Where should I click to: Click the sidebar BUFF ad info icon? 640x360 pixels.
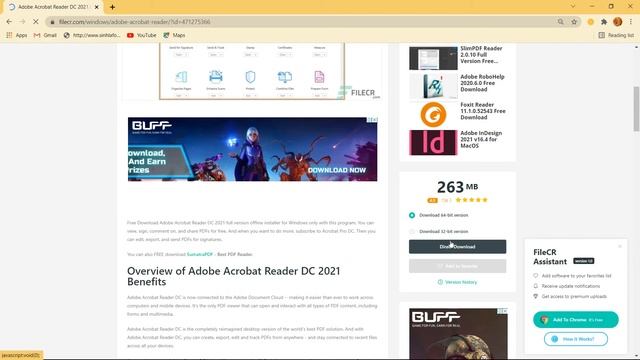pos(502,311)
